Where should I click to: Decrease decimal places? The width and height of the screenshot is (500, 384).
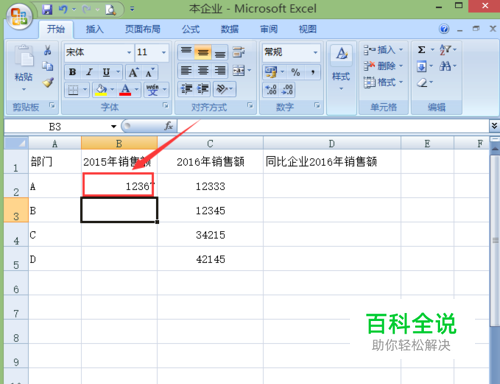[x=287, y=90]
